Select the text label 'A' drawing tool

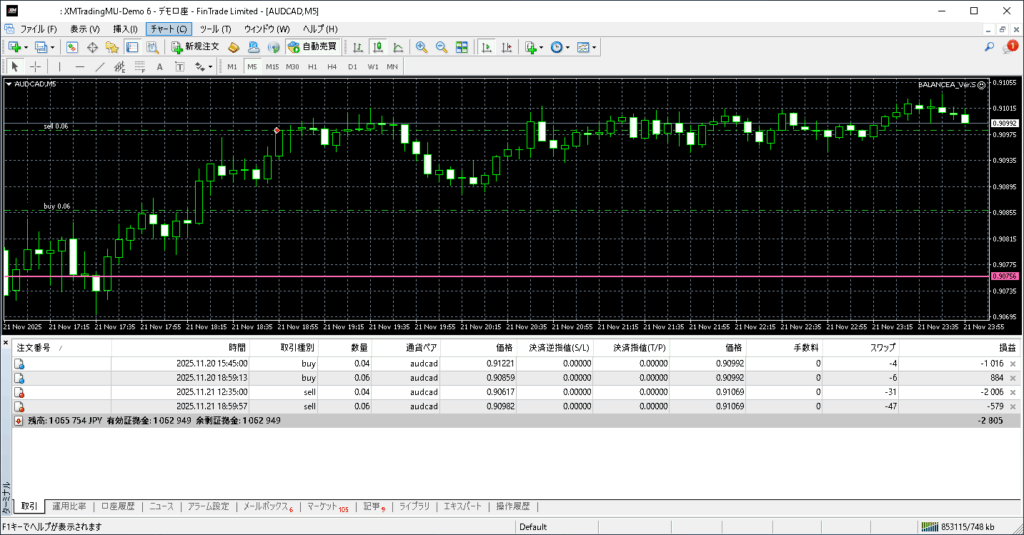(160, 67)
